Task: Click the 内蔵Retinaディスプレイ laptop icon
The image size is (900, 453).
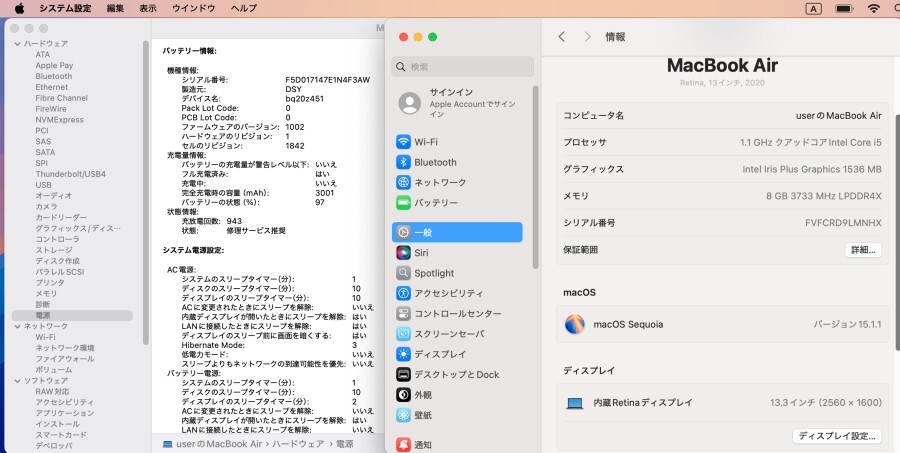Action: tap(575, 403)
